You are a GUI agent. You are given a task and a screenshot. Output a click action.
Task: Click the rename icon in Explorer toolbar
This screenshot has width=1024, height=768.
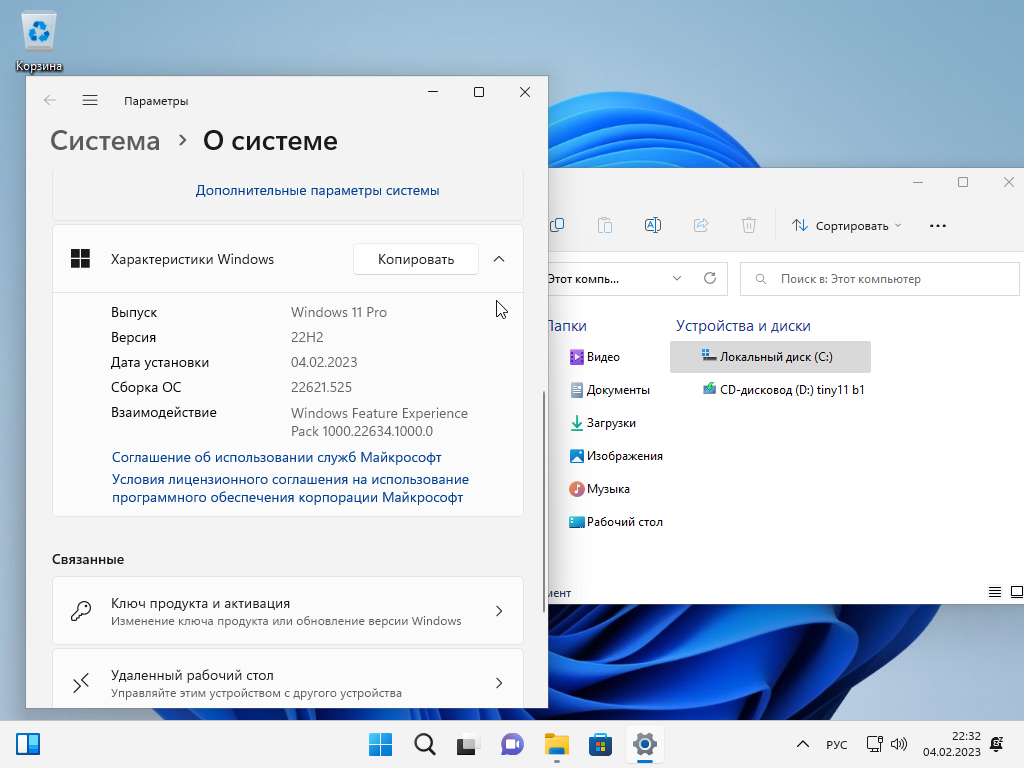[x=652, y=225]
